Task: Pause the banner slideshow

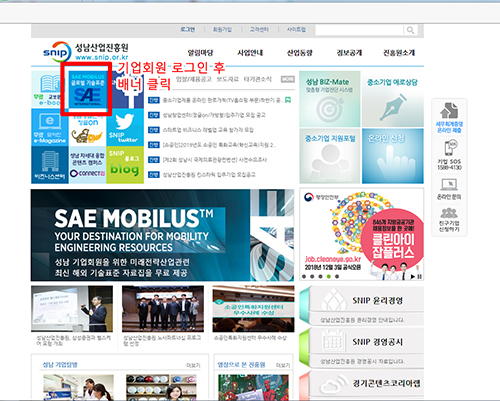Action: [420, 276]
